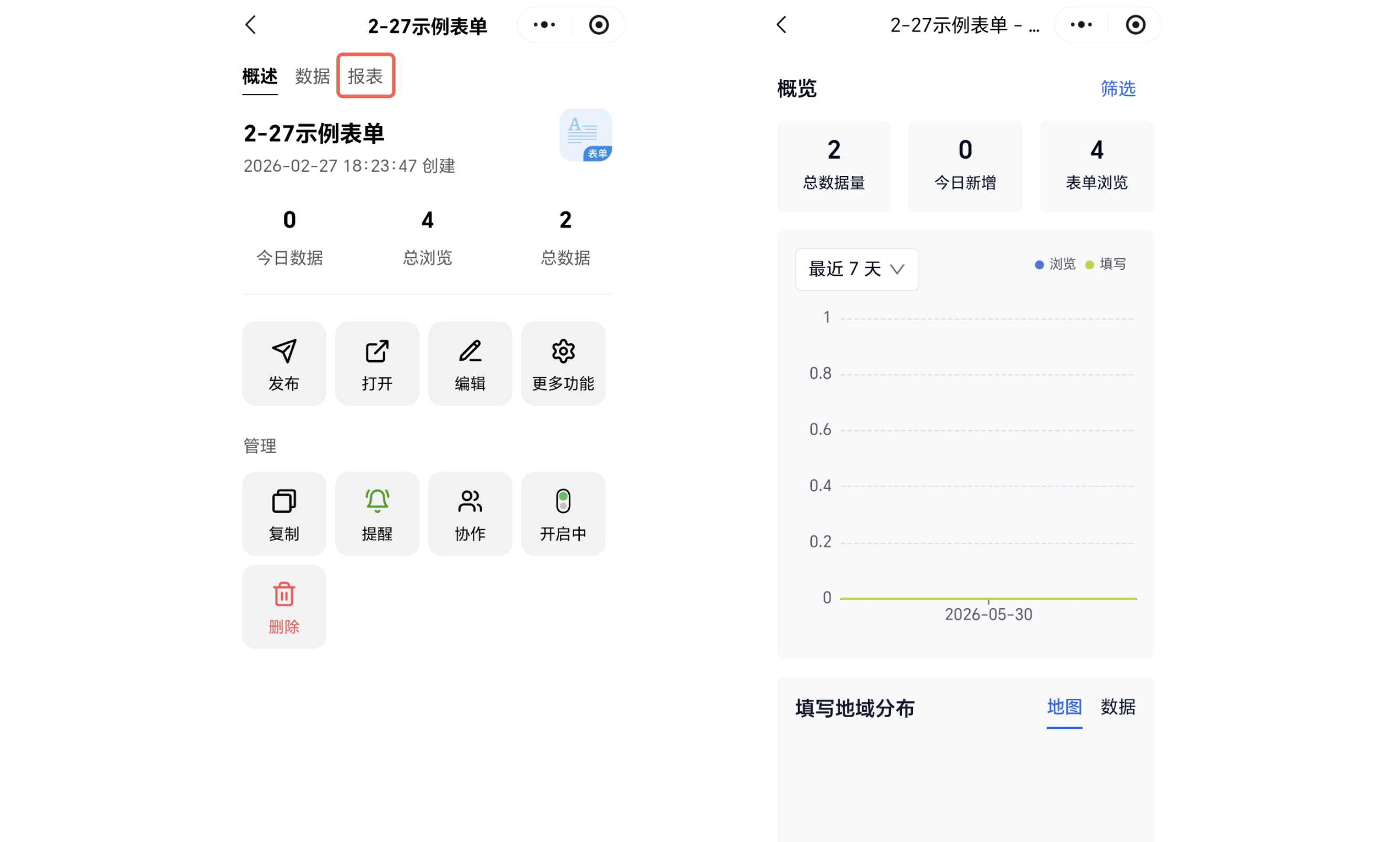The height and width of the screenshot is (842, 1400).
Task: Open the three-dot menu on right screen
Action: click(x=1081, y=25)
